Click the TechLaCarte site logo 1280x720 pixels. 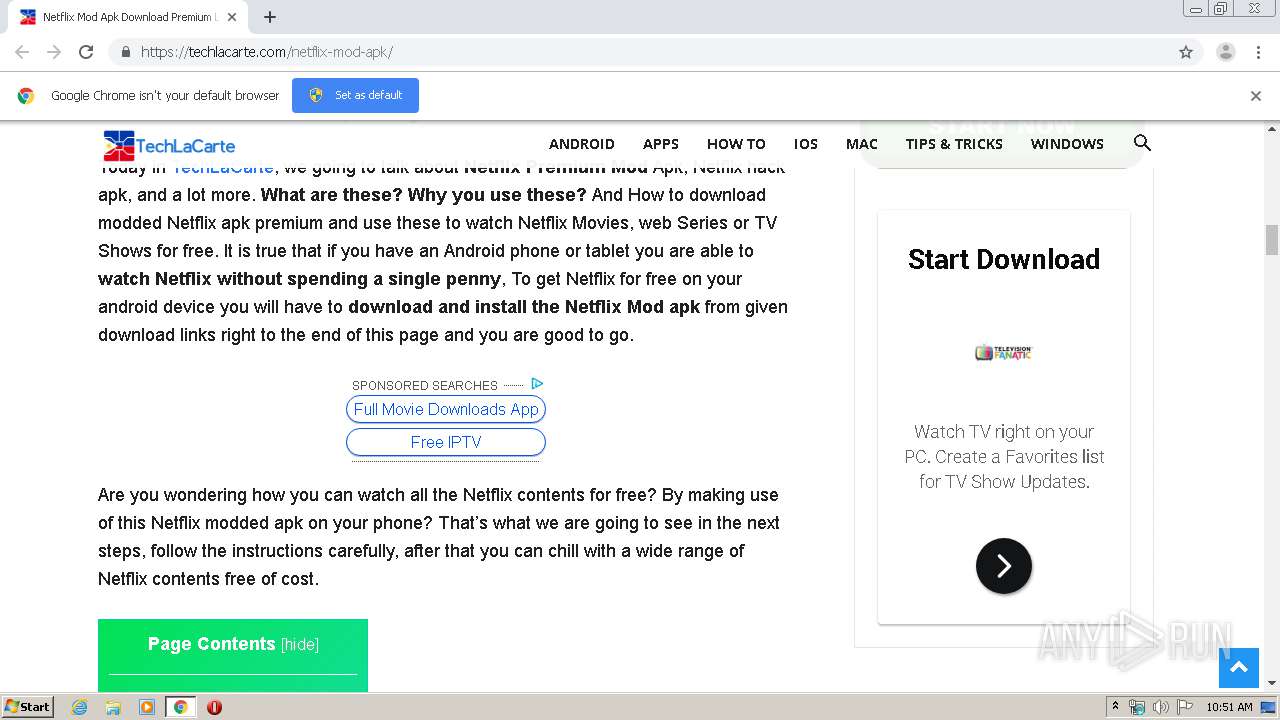(x=169, y=146)
